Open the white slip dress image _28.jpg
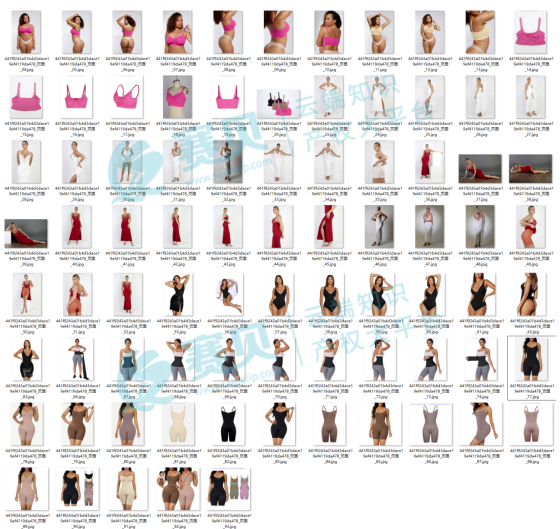 point(26,162)
